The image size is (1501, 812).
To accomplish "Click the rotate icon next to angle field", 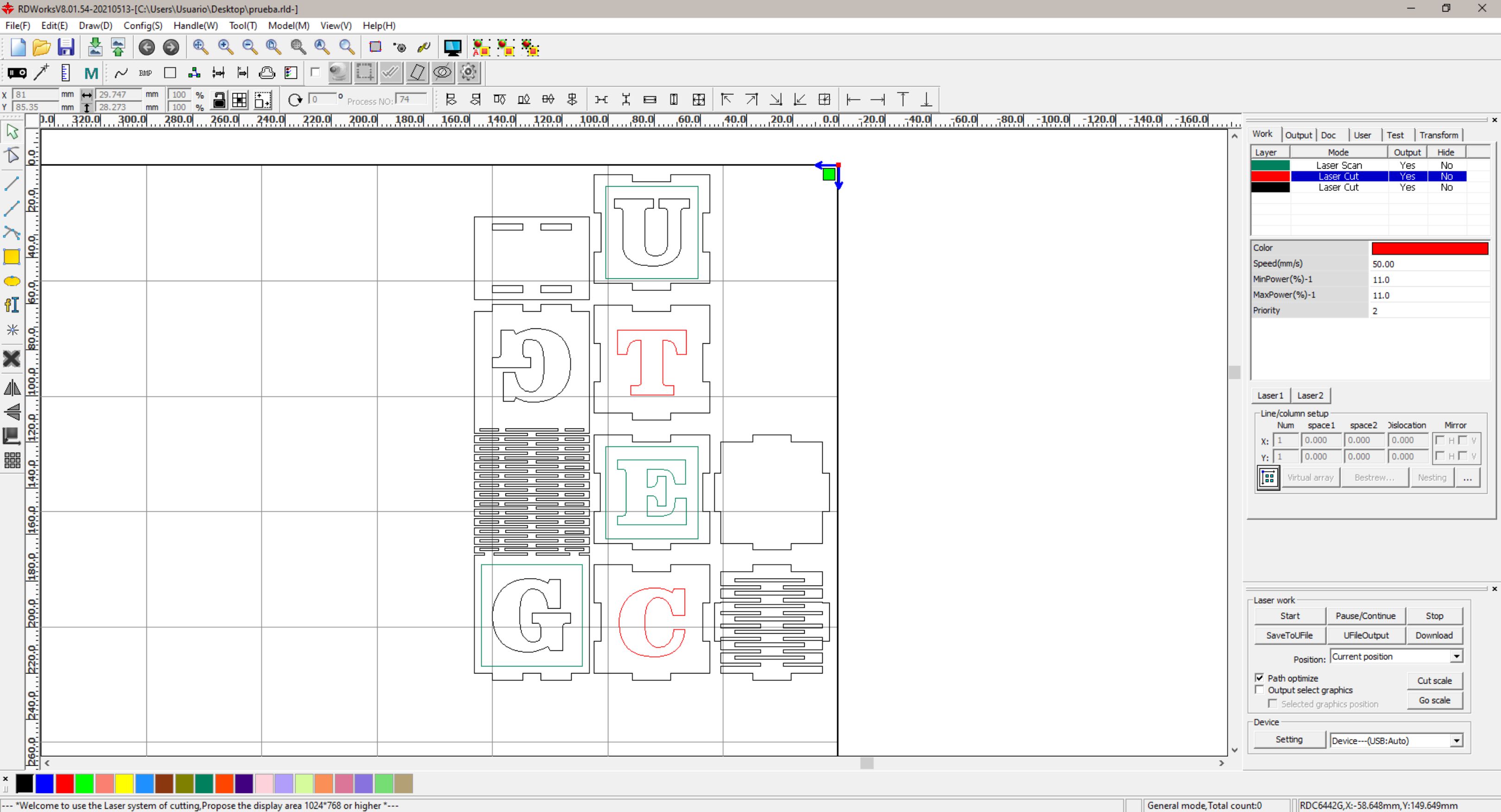I will coord(296,100).
